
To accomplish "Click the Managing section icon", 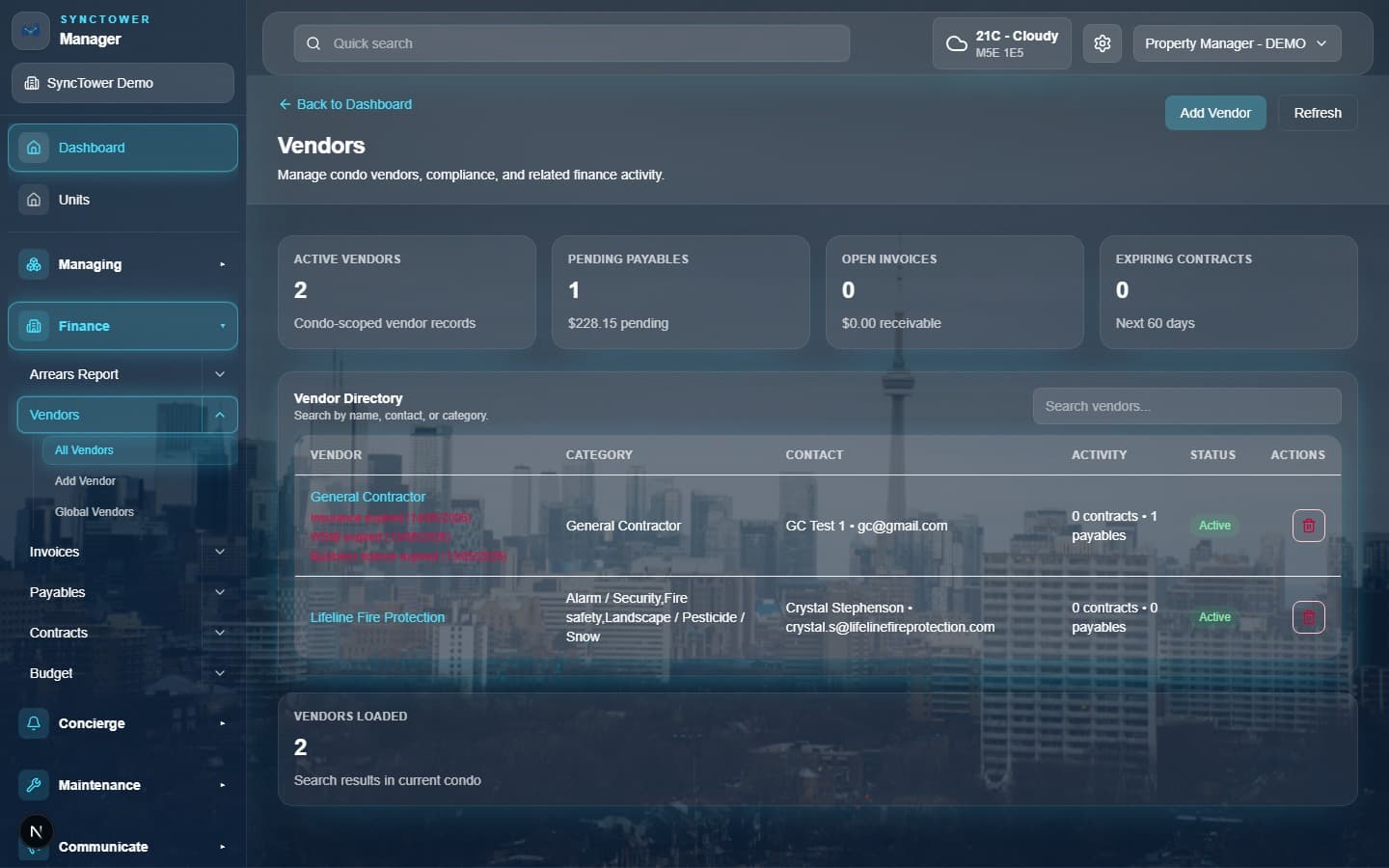I will (x=34, y=264).
